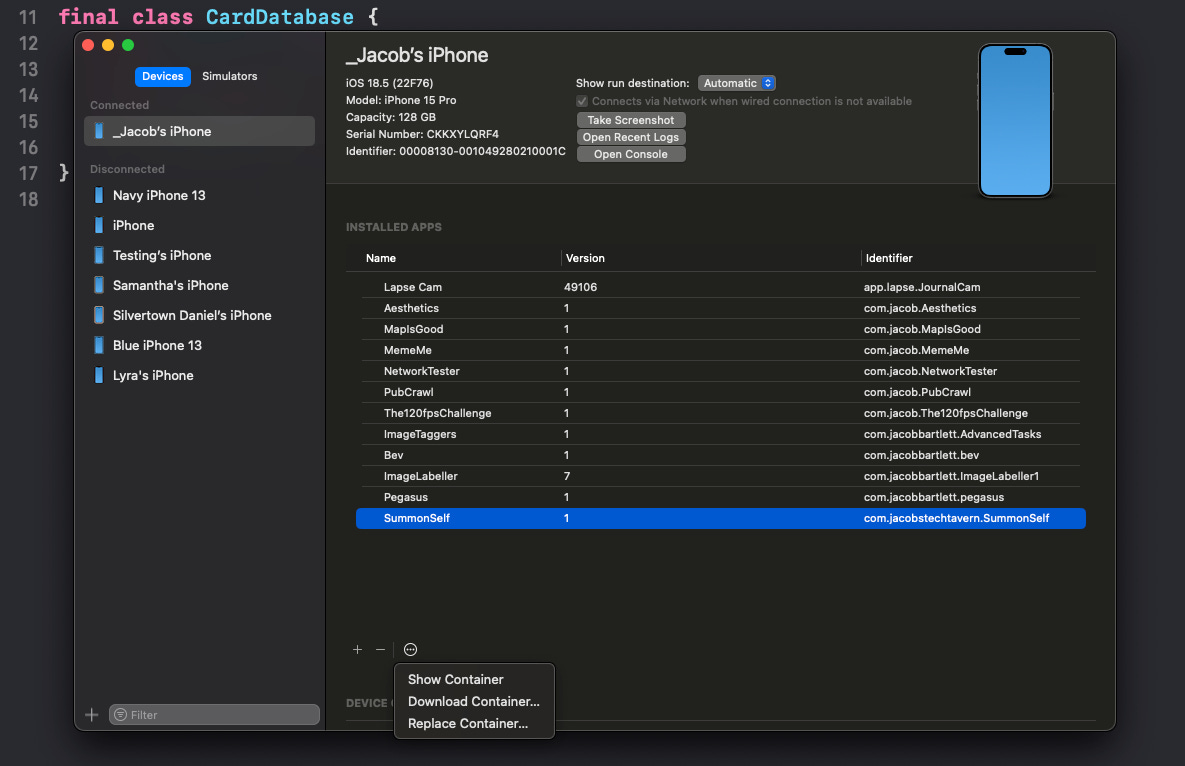The height and width of the screenshot is (766, 1185).
Task: Select Silvertown Daniel's iPhone device
Action: coord(200,315)
